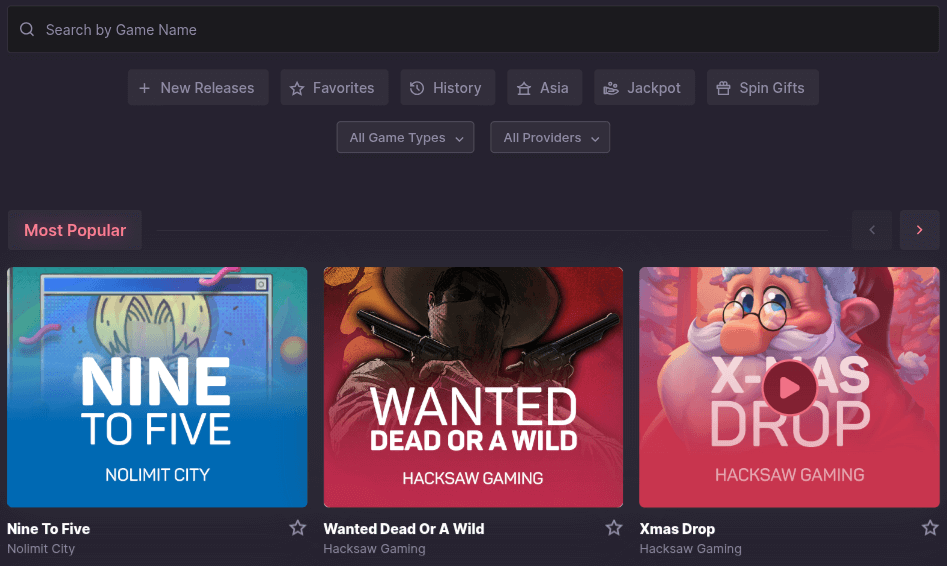This screenshot has height=566, width=947.
Task: Go to previous Most Popular games
Action: click(x=872, y=230)
